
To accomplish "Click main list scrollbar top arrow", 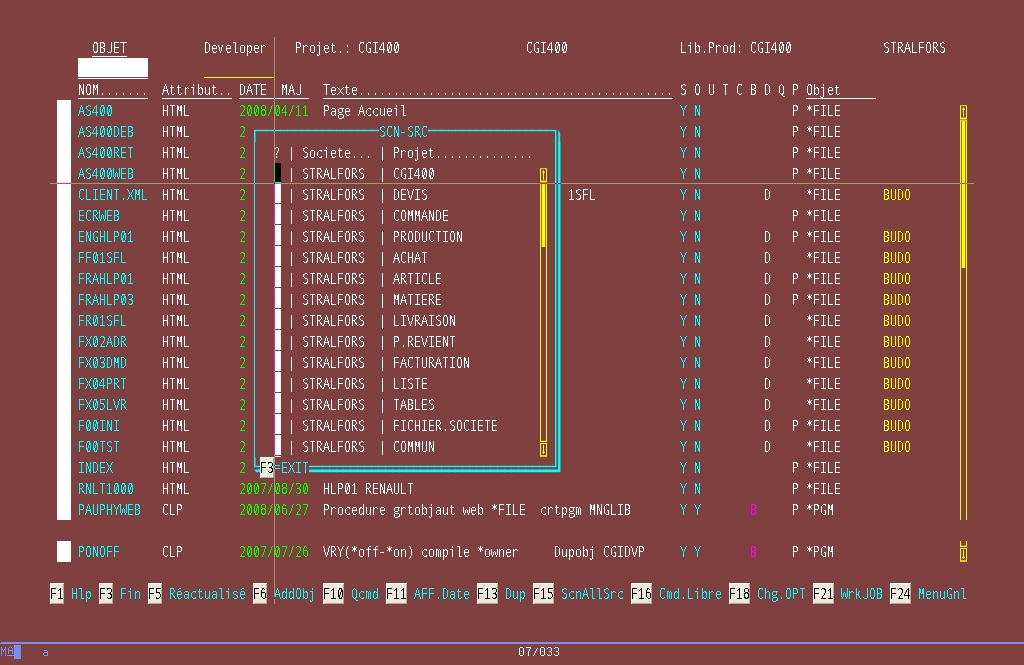I will click(x=963, y=112).
